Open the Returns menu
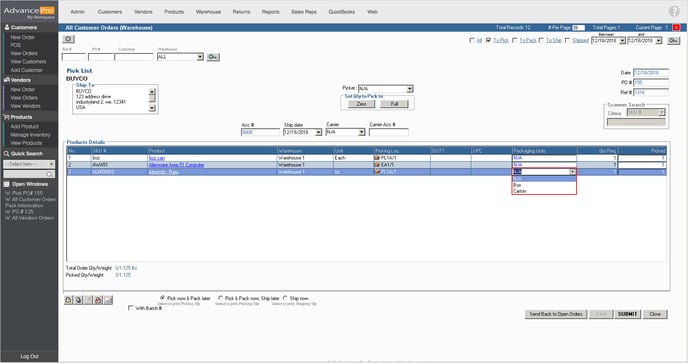Viewport: 688px width, 363px height. pos(241,12)
